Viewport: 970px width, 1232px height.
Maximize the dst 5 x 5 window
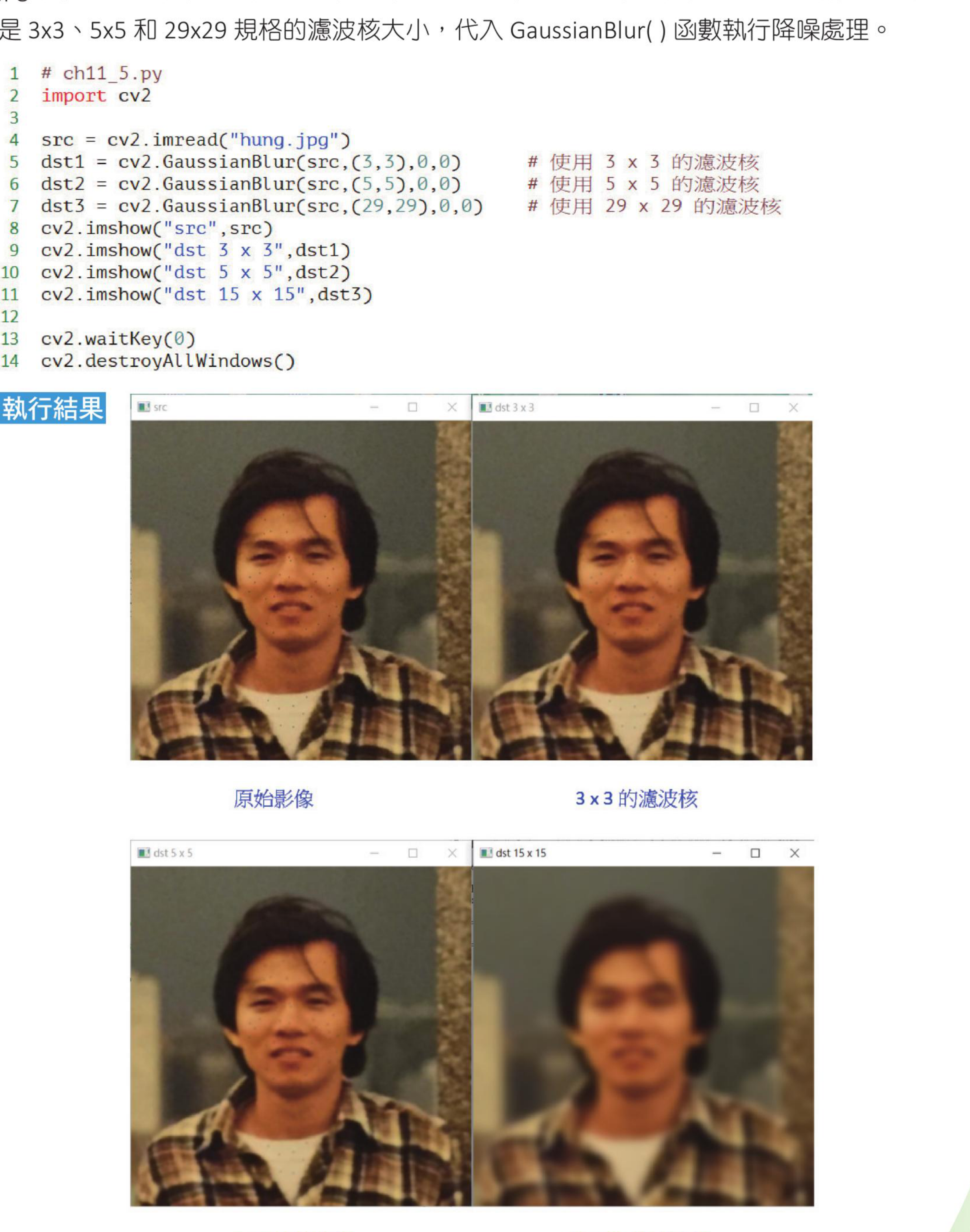[x=413, y=853]
